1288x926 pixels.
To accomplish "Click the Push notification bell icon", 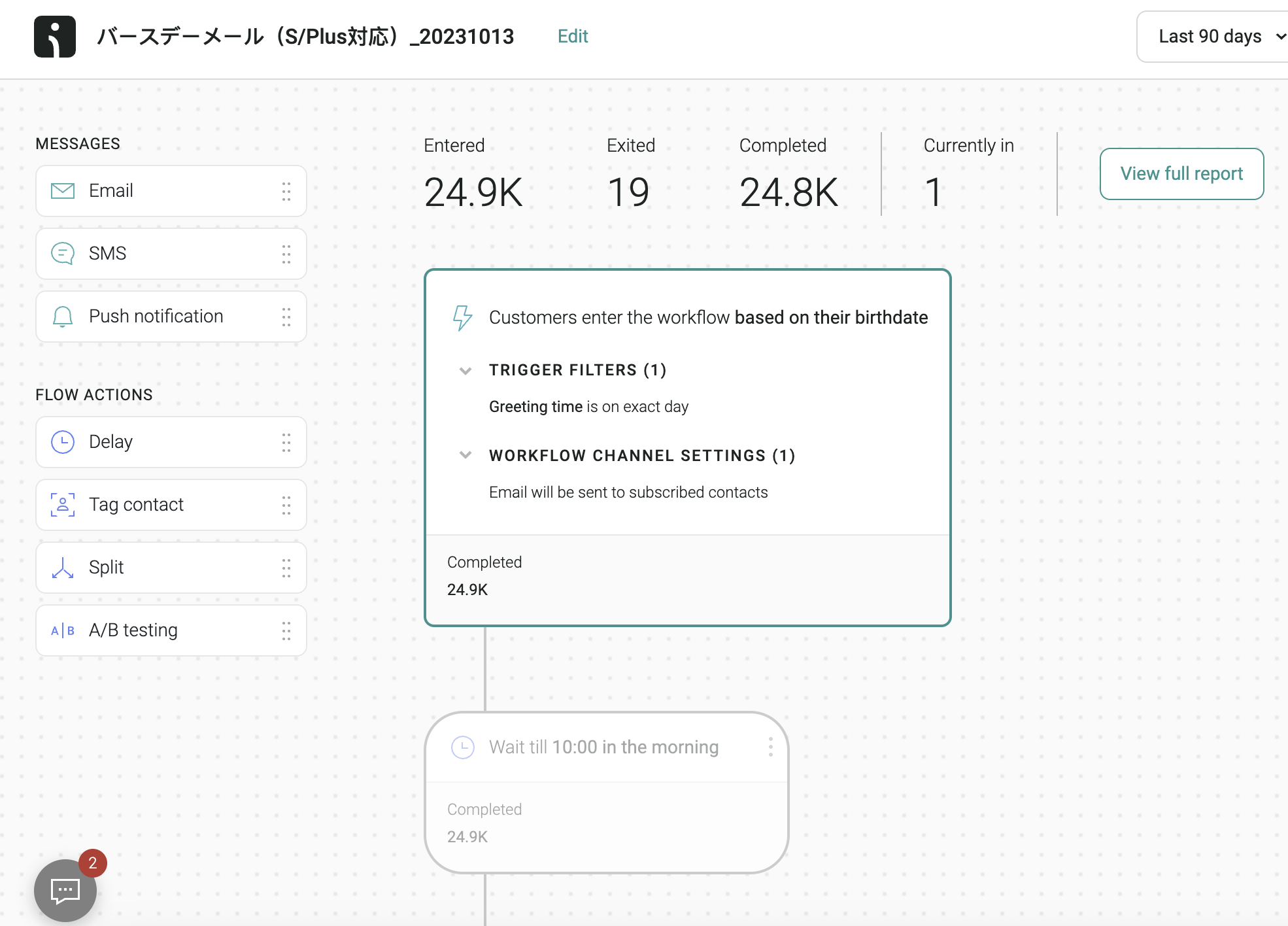I will click(63, 317).
